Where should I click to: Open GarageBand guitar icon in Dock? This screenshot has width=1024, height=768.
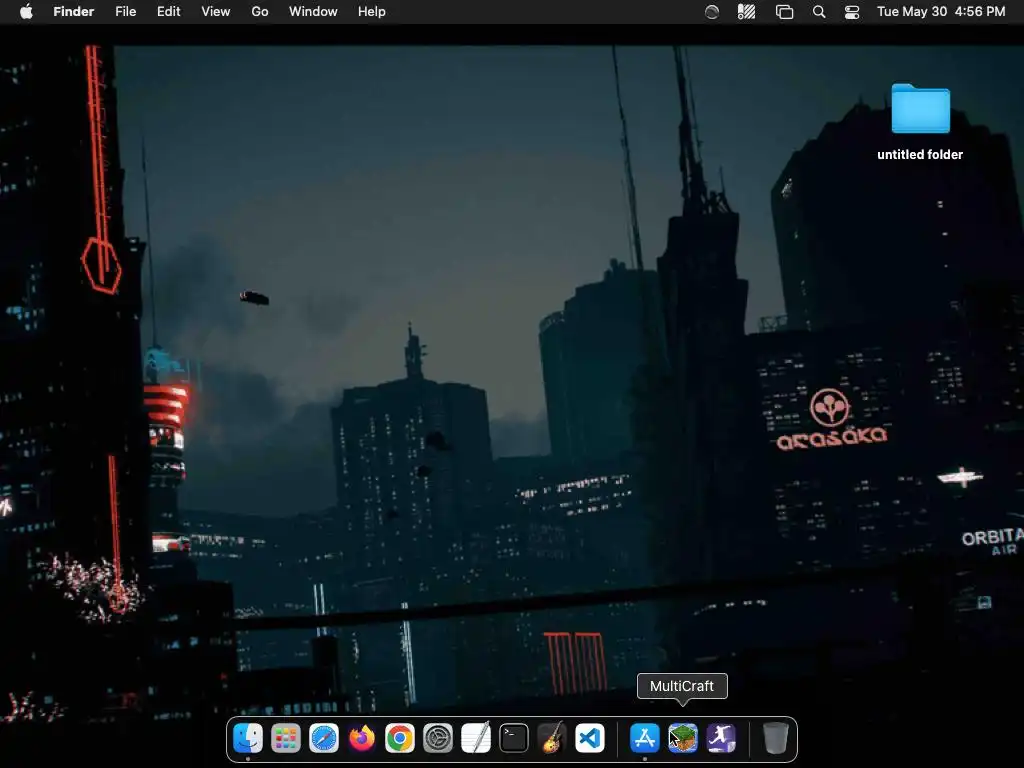pos(552,739)
